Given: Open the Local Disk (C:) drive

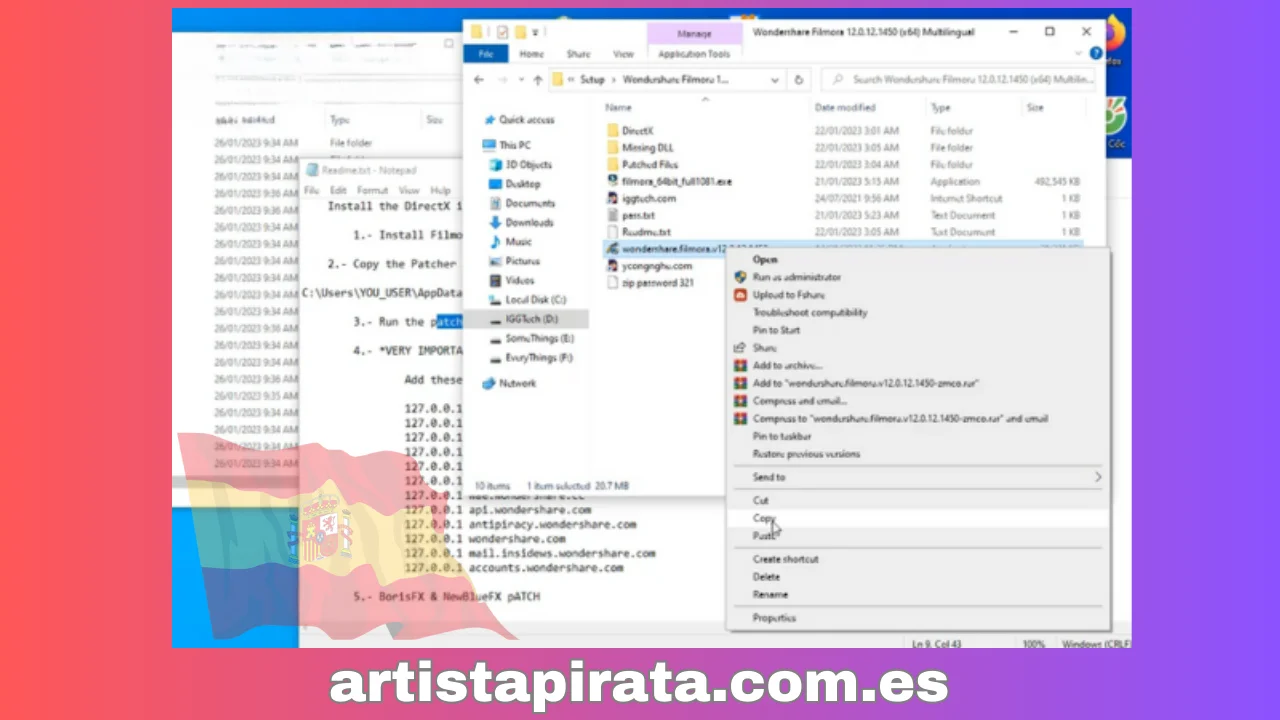Looking at the screenshot, I should 535,300.
